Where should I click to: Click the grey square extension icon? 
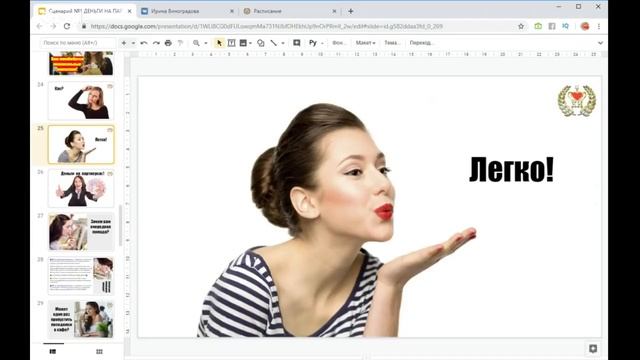pos(552,26)
